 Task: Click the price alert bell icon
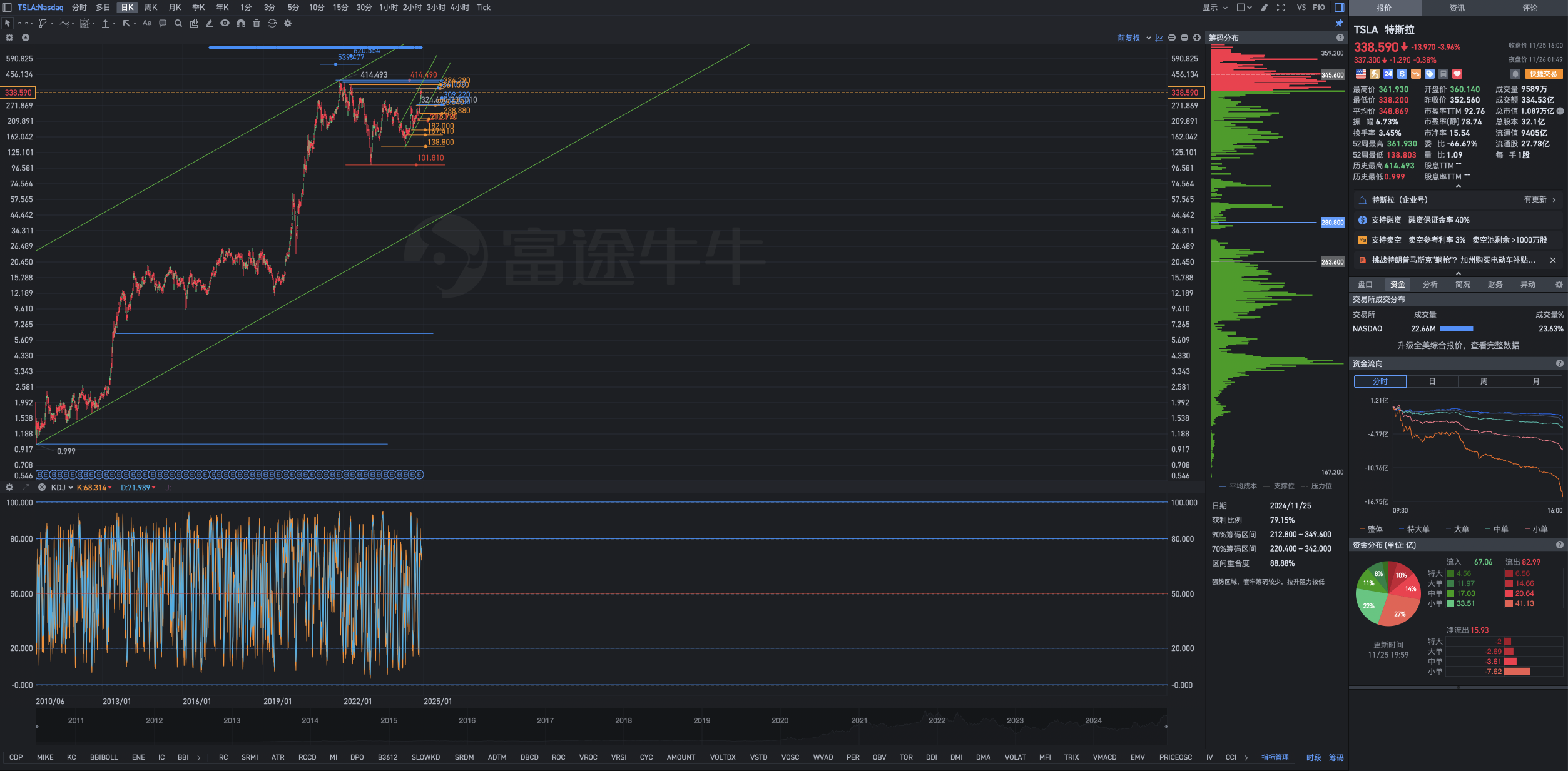tap(1515, 74)
